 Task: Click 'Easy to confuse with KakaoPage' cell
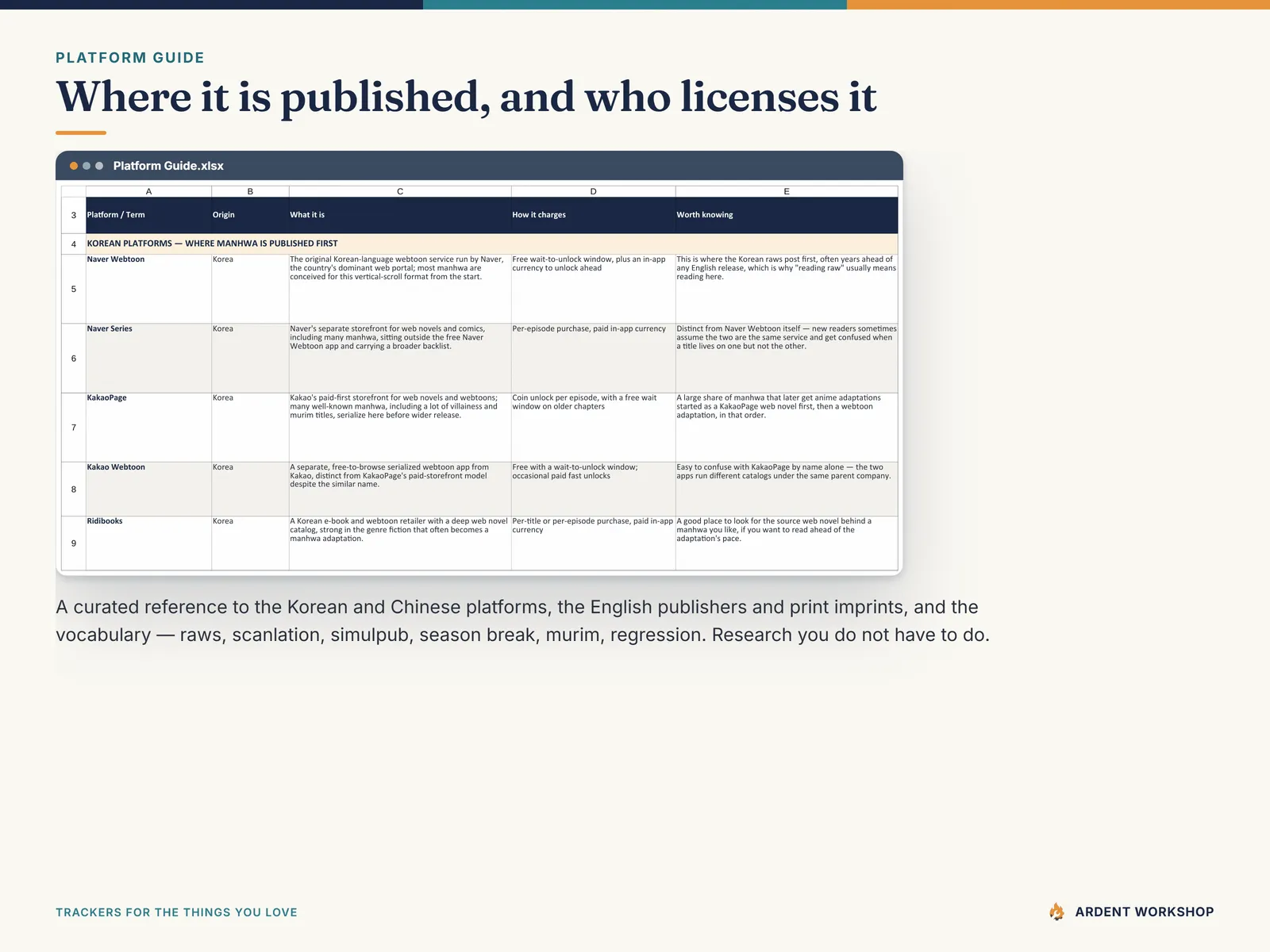pyautogui.click(x=787, y=489)
